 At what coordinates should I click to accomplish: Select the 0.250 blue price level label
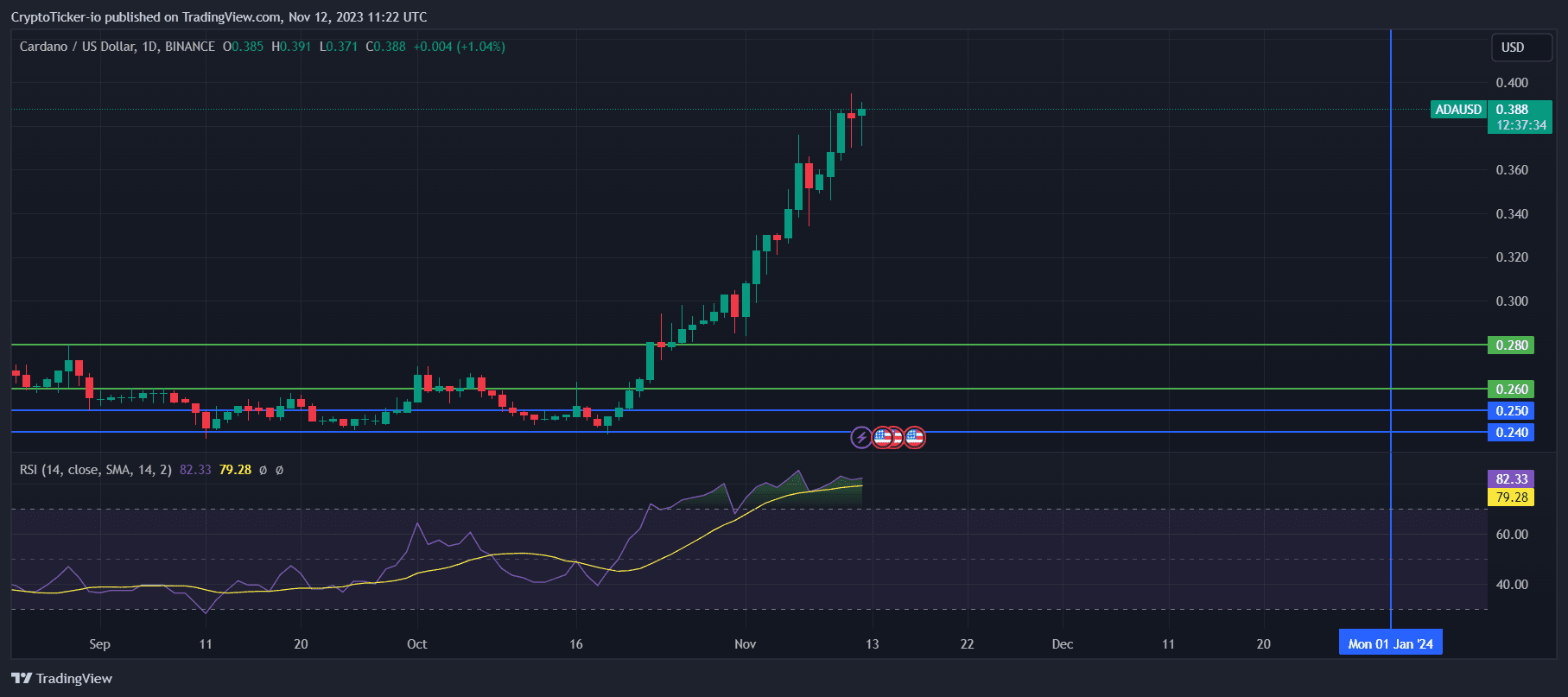click(1511, 411)
